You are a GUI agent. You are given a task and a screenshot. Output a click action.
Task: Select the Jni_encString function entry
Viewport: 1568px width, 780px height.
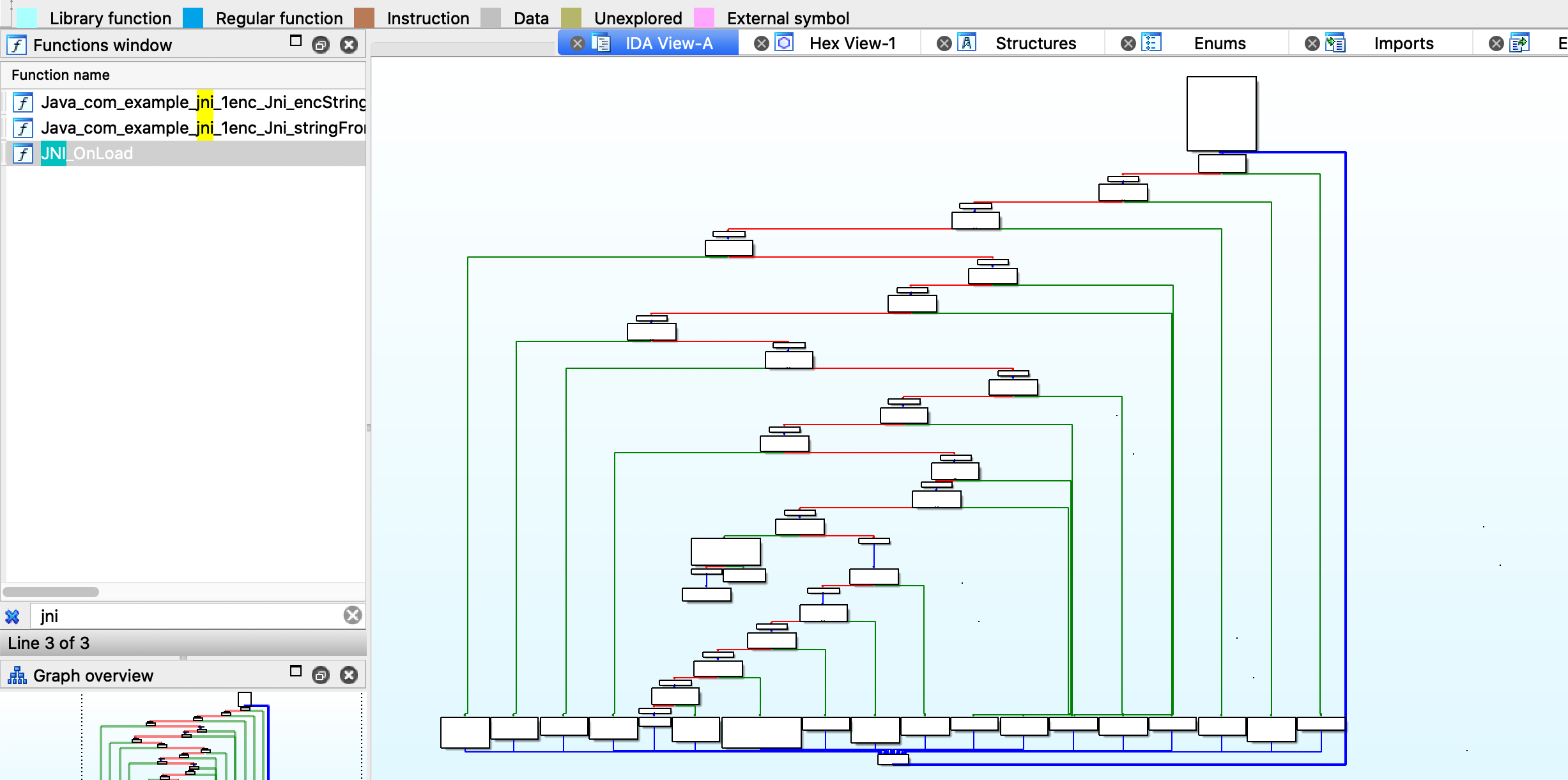203,102
